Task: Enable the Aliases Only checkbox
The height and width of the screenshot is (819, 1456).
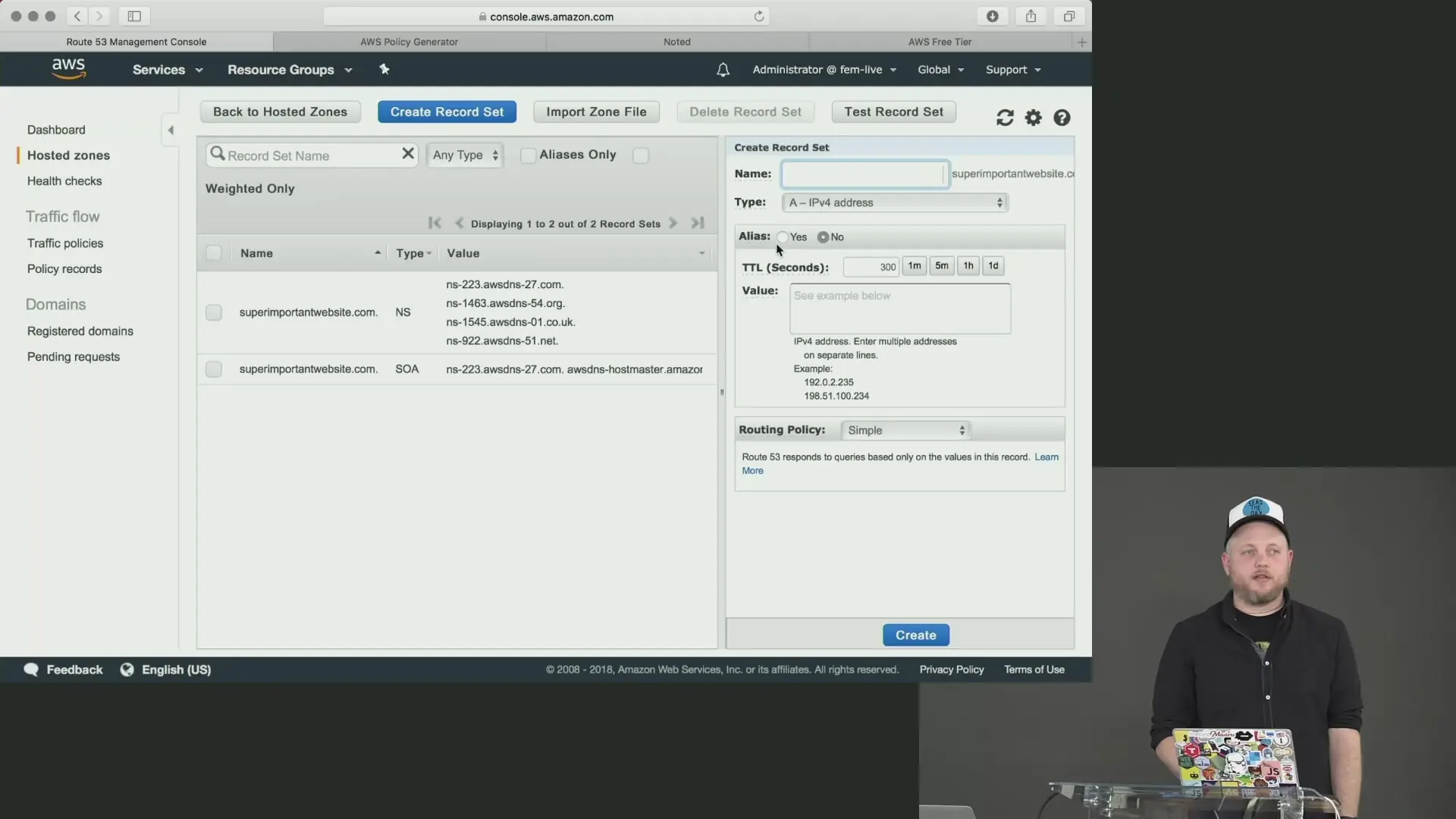Action: click(x=528, y=155)
